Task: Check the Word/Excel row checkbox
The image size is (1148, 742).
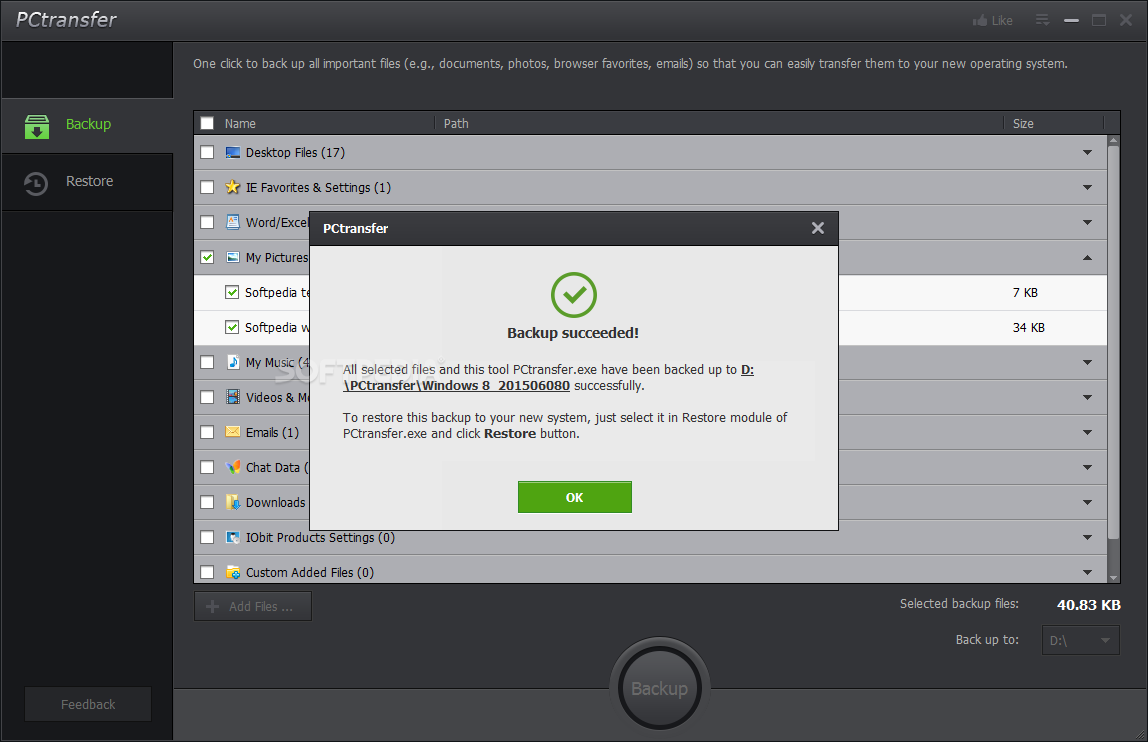Action: [x=207, y=222]
